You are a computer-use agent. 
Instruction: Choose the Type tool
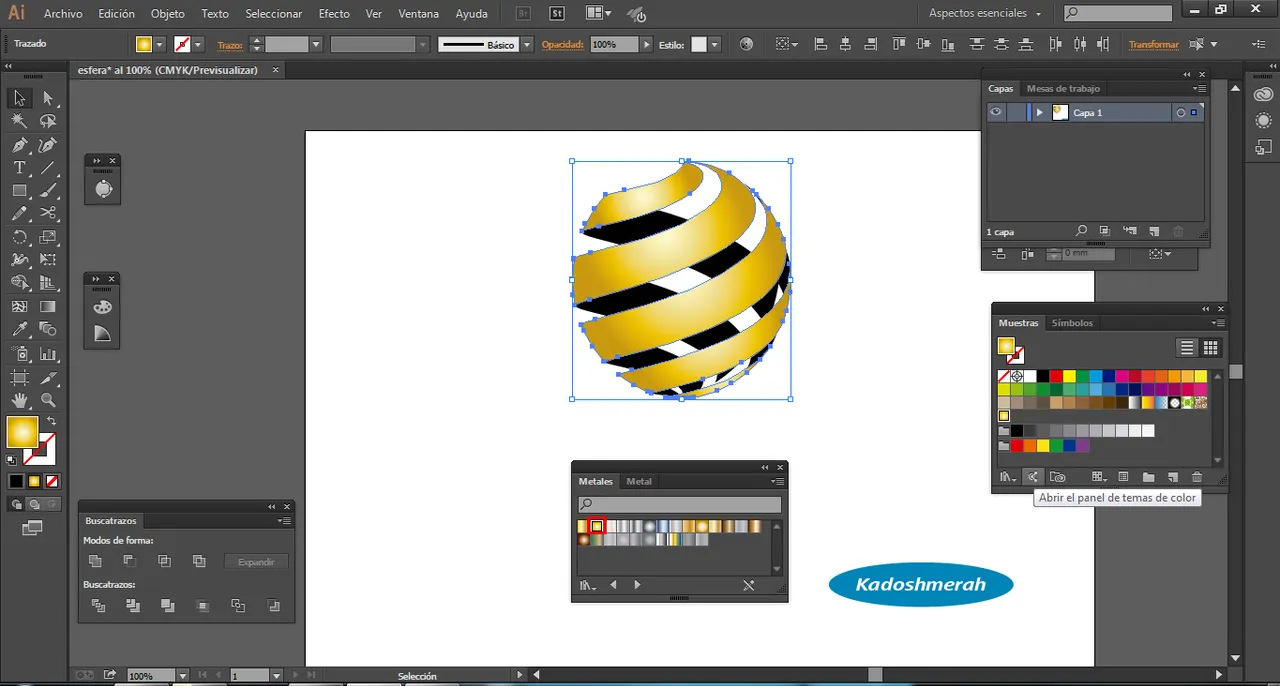19,168
